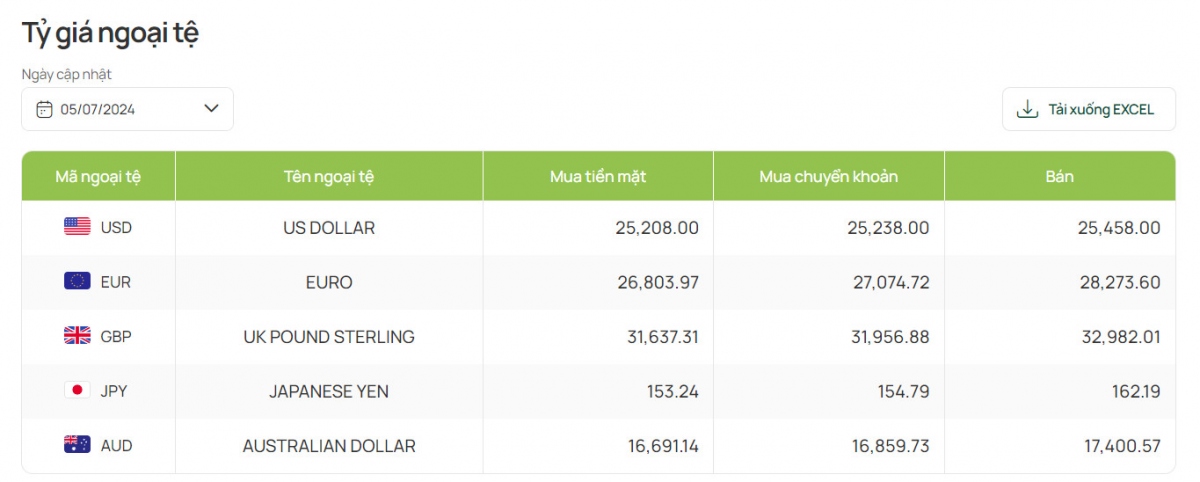Open the 05/07/2024 date selector

click(127, 109)
